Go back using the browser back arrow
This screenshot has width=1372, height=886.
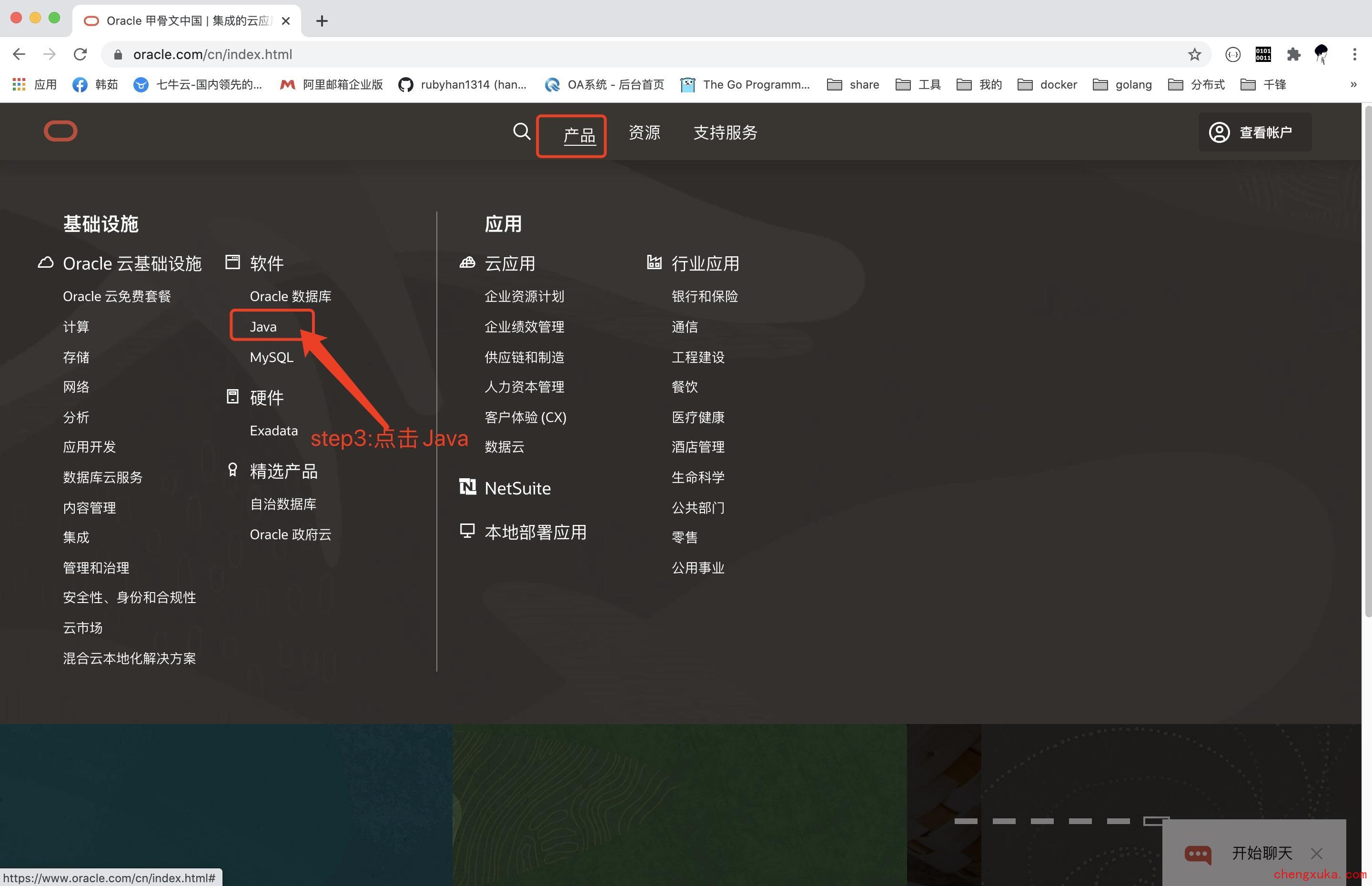pyautogui.click(x=19, y=55)
